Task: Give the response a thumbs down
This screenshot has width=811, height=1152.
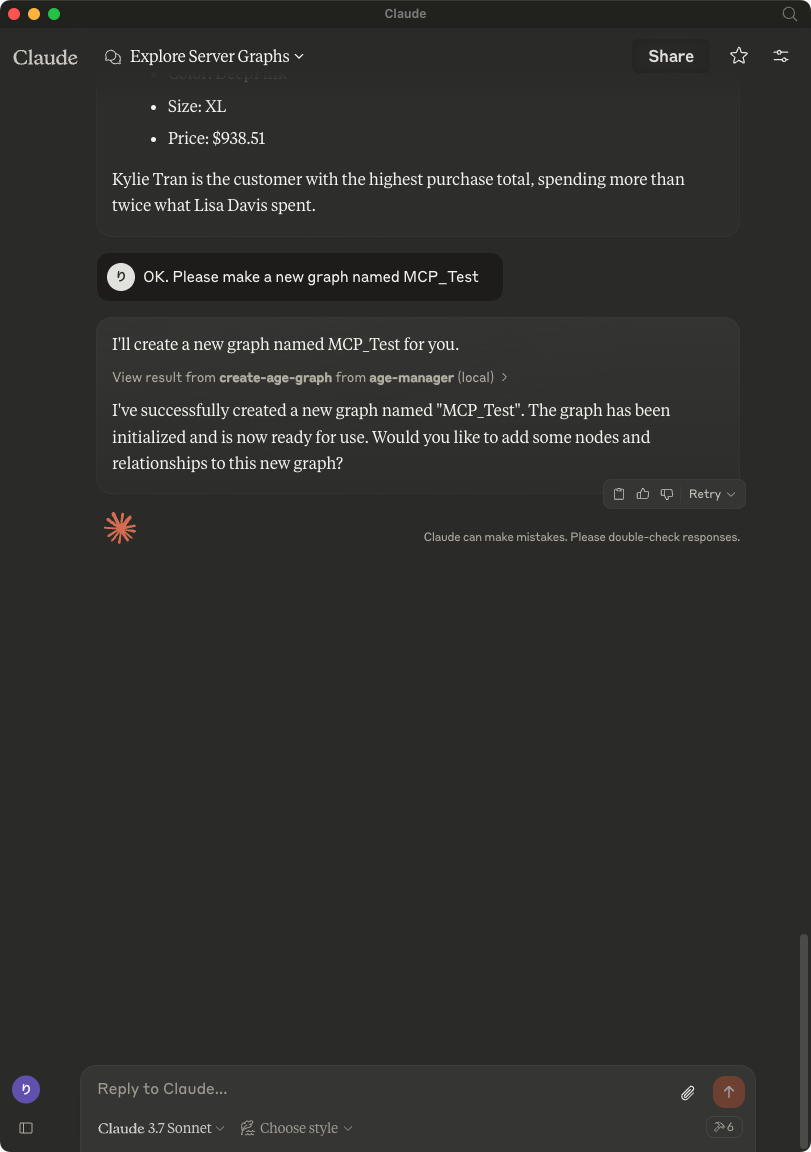Action: pos(667,494)
